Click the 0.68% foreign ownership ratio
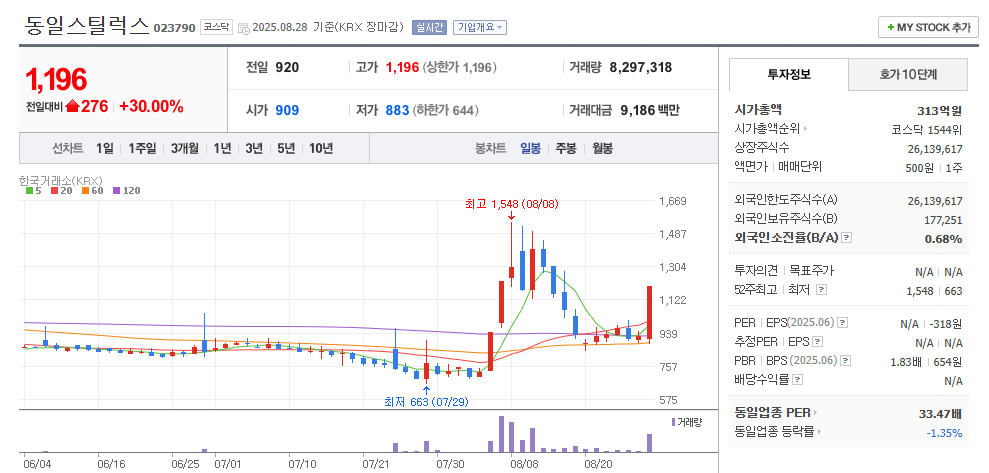 click(x=944, y=239)
